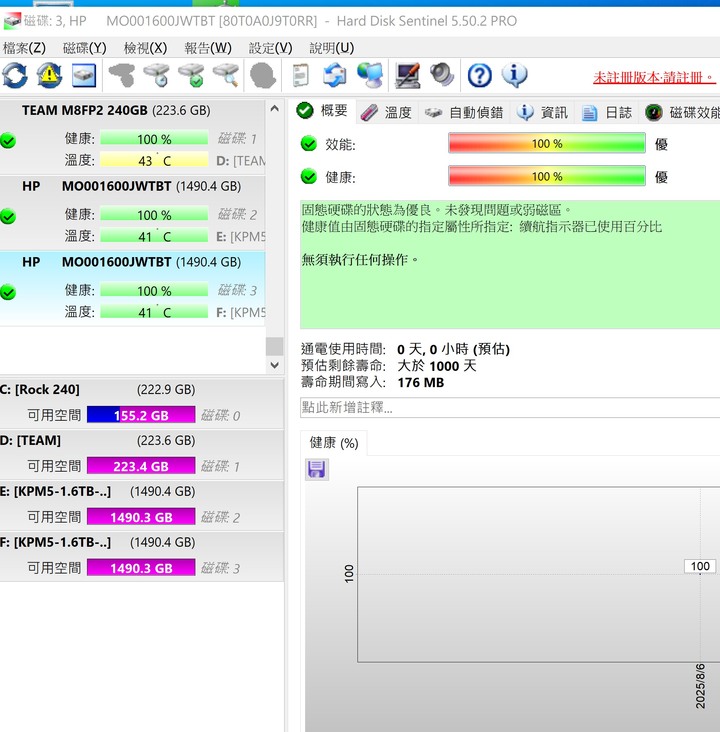
Task: Click the disk with green checkmark icon
Action: (191, 75)
